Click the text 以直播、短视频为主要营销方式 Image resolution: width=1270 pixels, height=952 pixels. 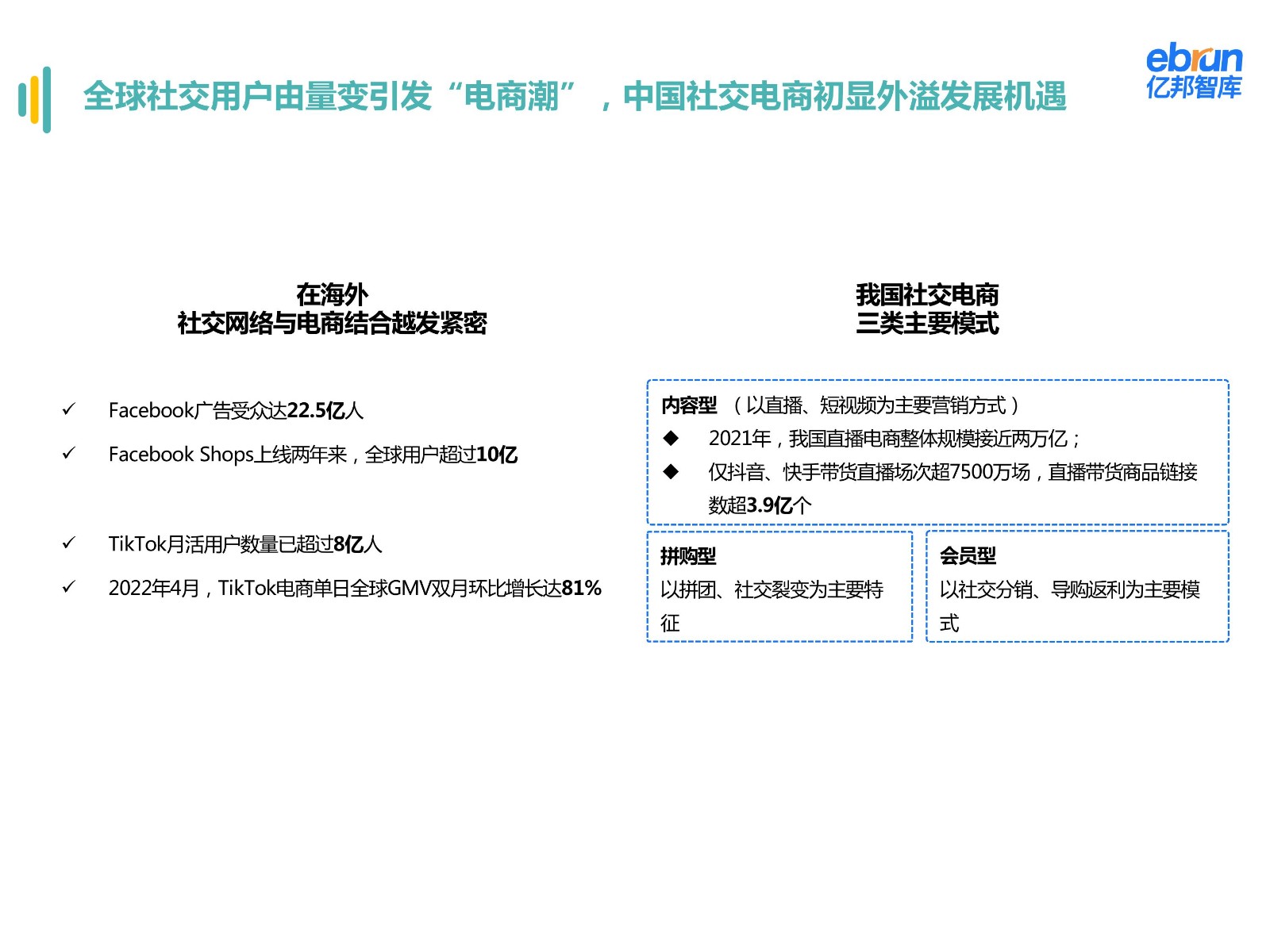(x=876, y=405)
